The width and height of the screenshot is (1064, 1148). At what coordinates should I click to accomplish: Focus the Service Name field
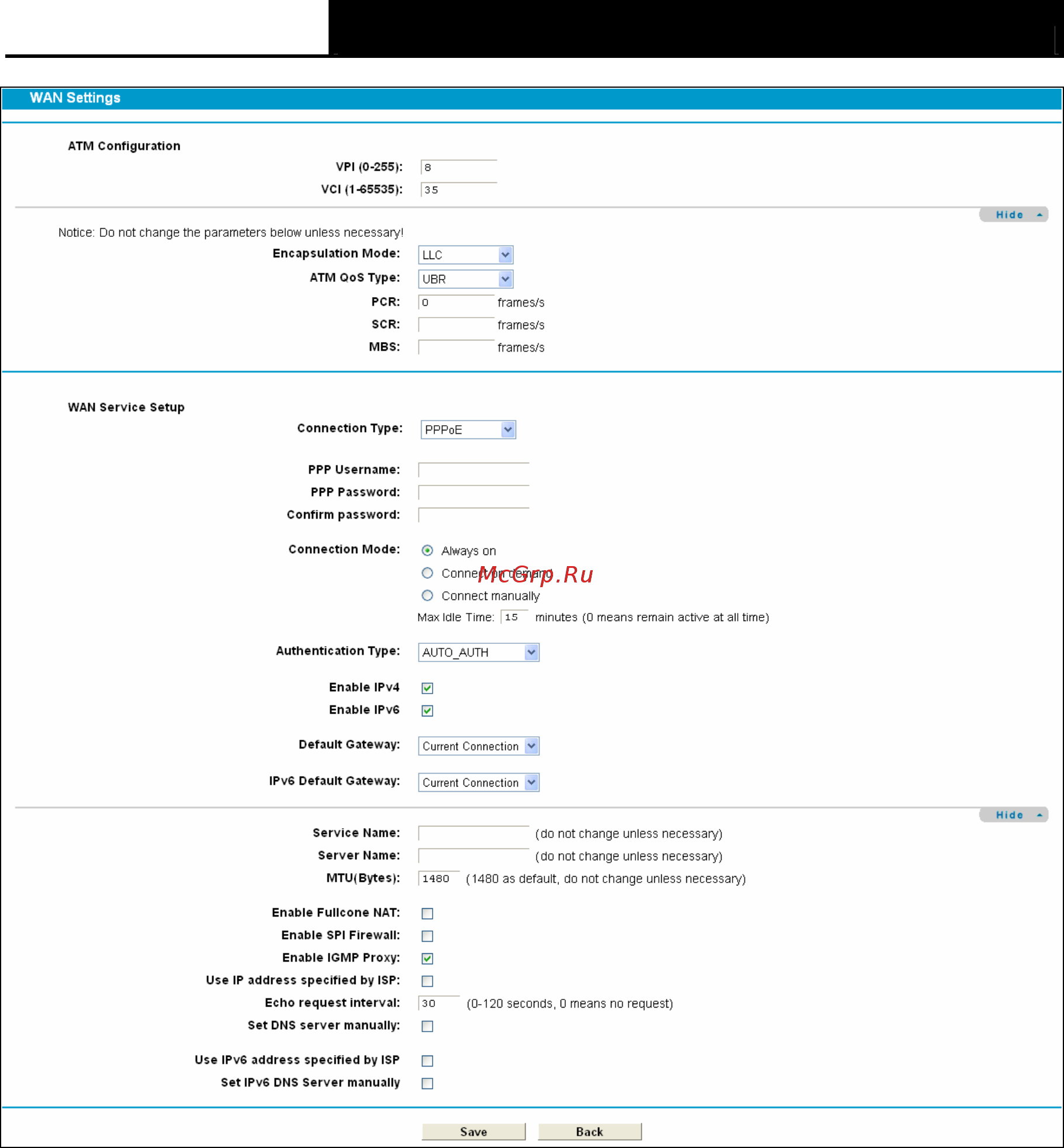tap(474, 833)
